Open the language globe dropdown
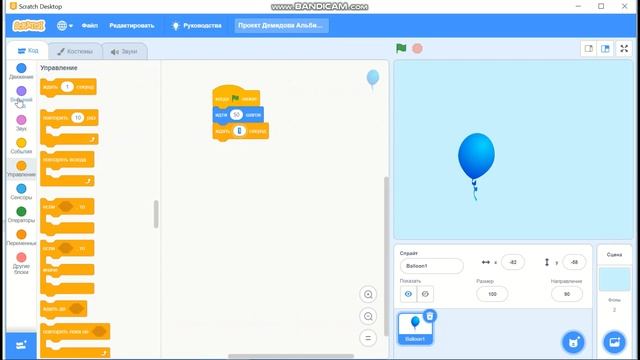Image resolution: width=640 pixels, height=360 pixels. point(64,26)
